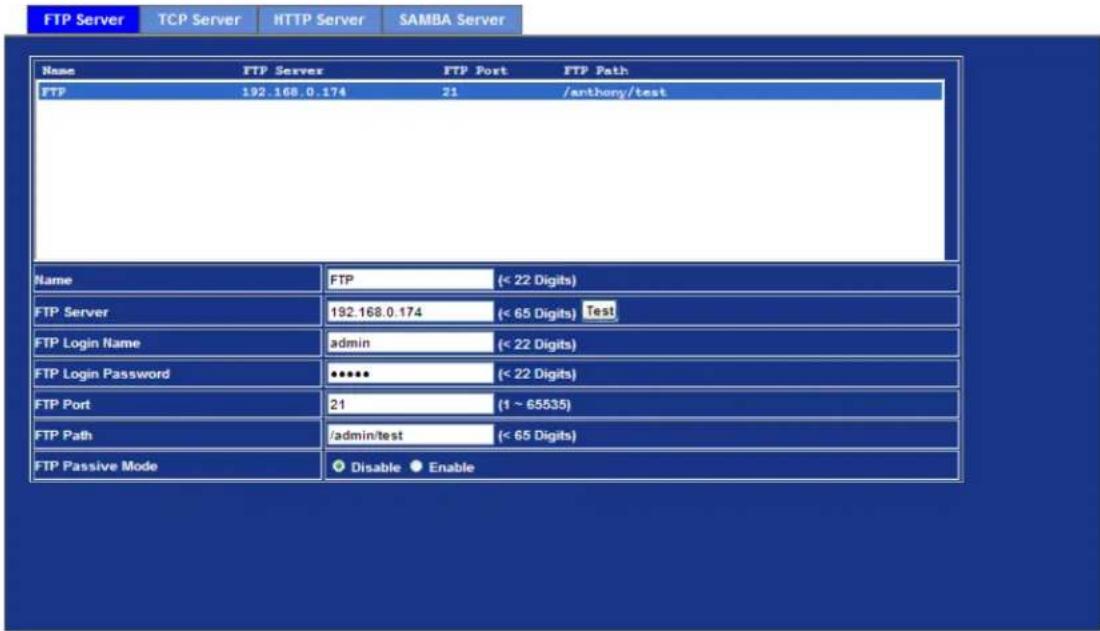Click the Test button next to FTP Server
Viewport: 1100px width, 631px height.
pos(600,311)
